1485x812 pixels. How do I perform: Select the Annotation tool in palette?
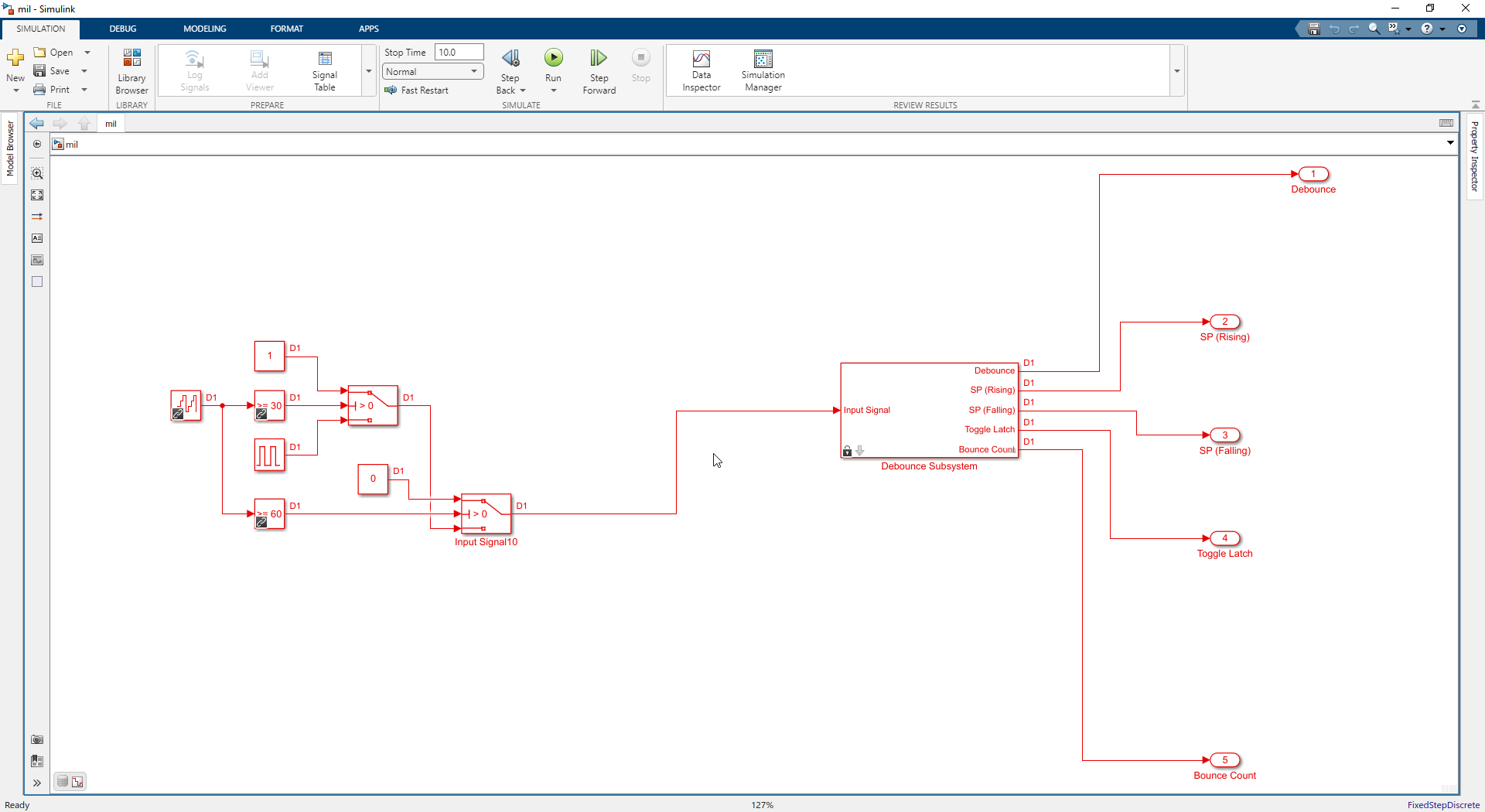pyautogui.click(x=37, y=238)
